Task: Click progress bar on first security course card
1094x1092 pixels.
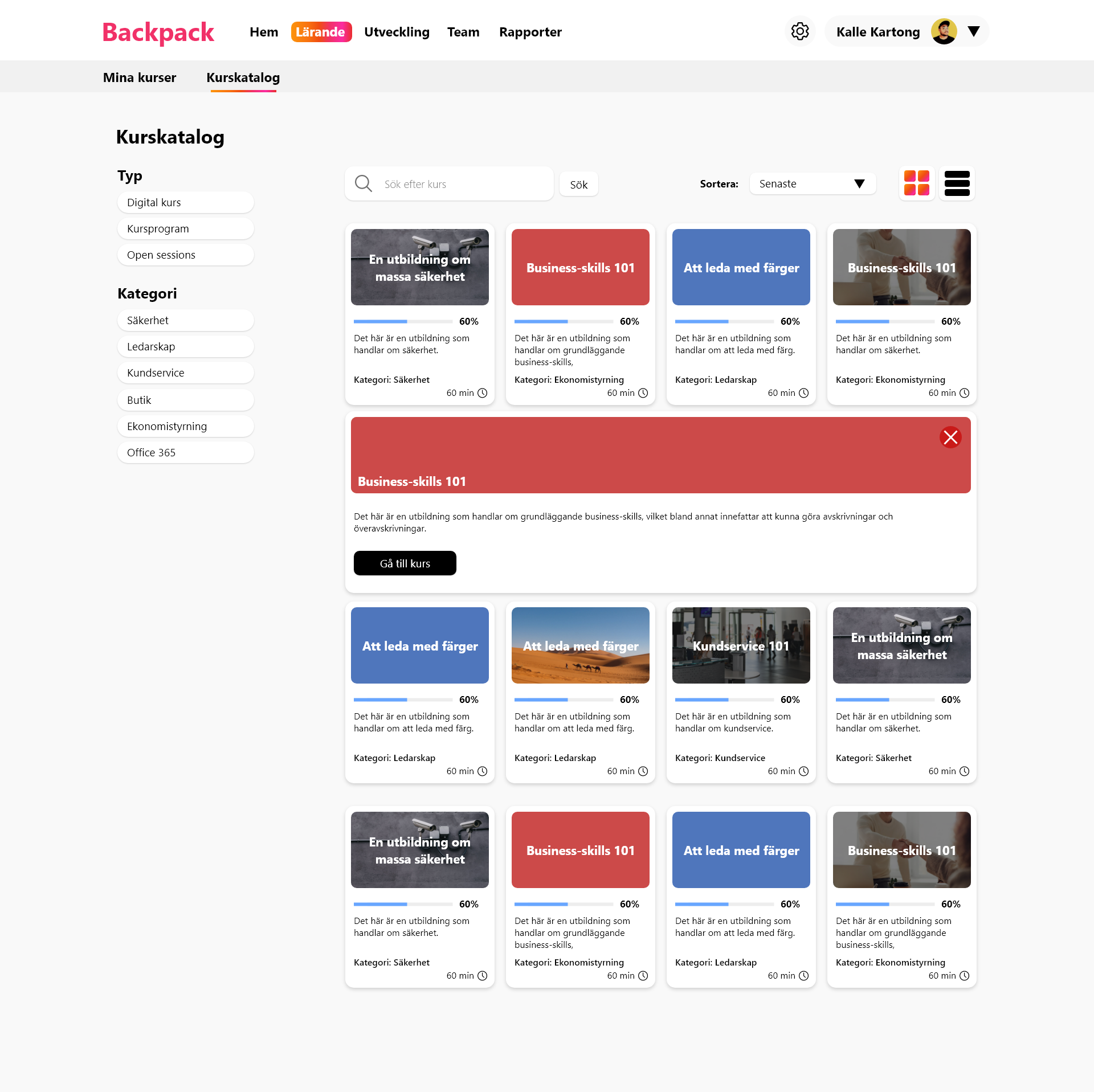Action: [x=403, y=322]
